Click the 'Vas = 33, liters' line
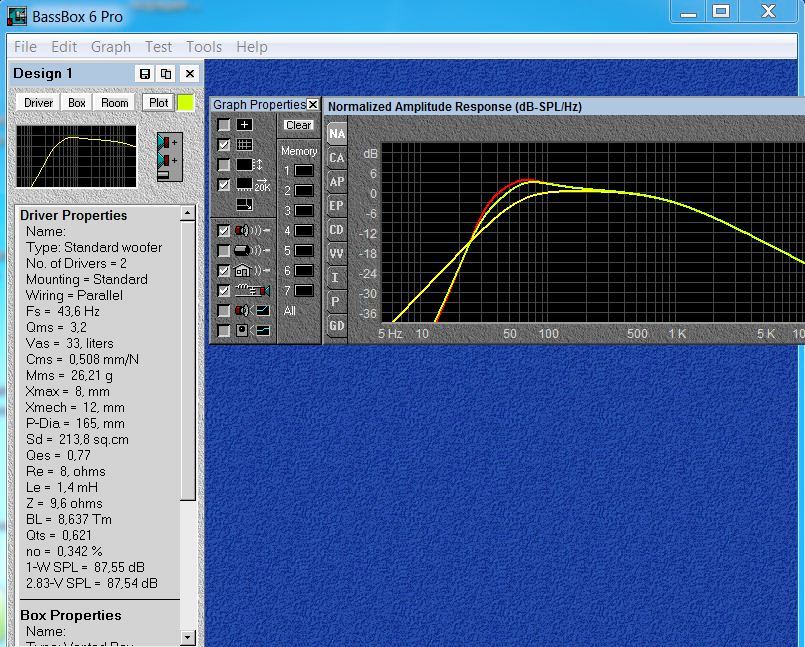Viewport: 805px width, 647px height. pos(70,343)
